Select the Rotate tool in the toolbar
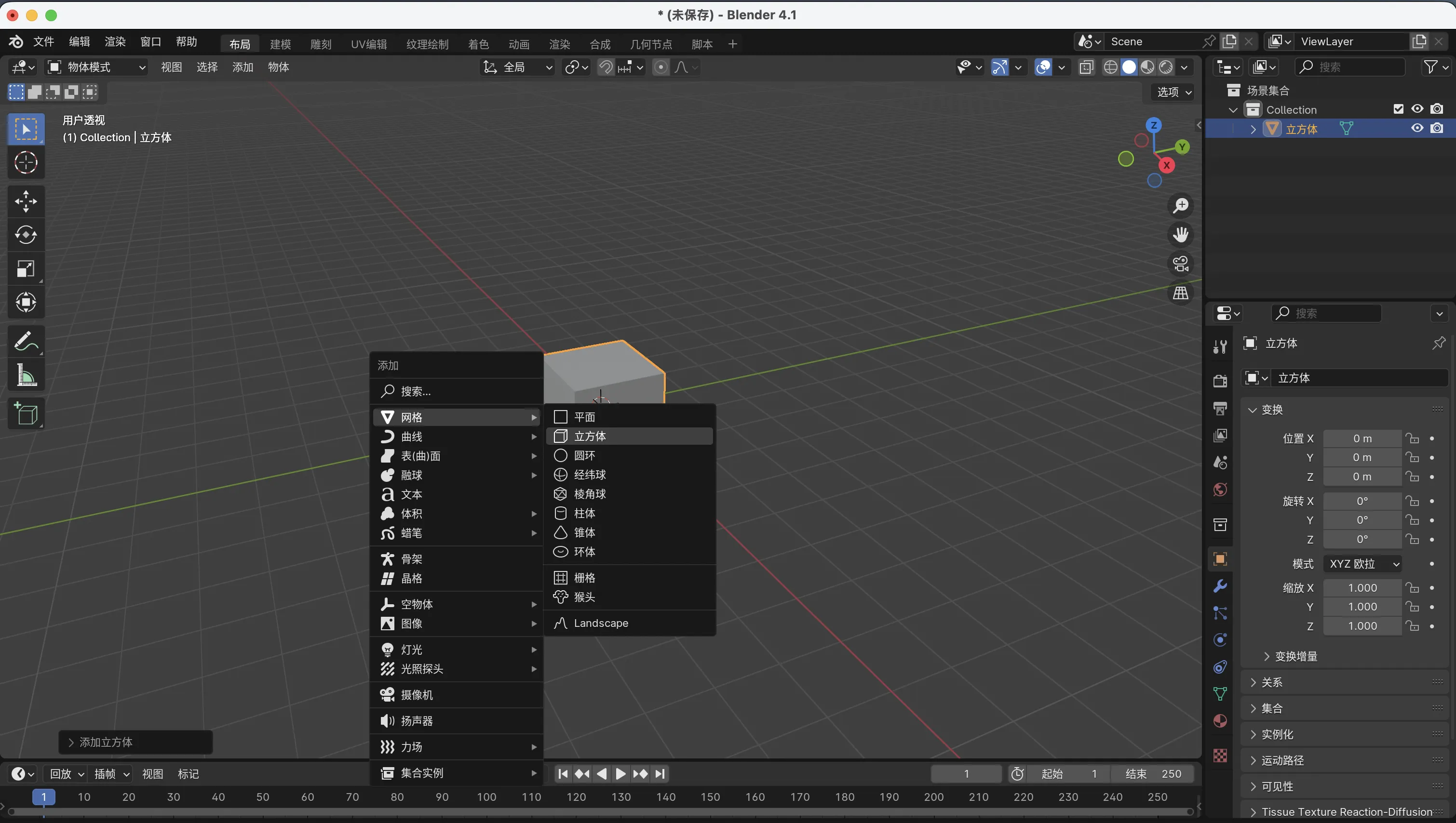The height and width of the screenshot is (823, 1456). 26,235
